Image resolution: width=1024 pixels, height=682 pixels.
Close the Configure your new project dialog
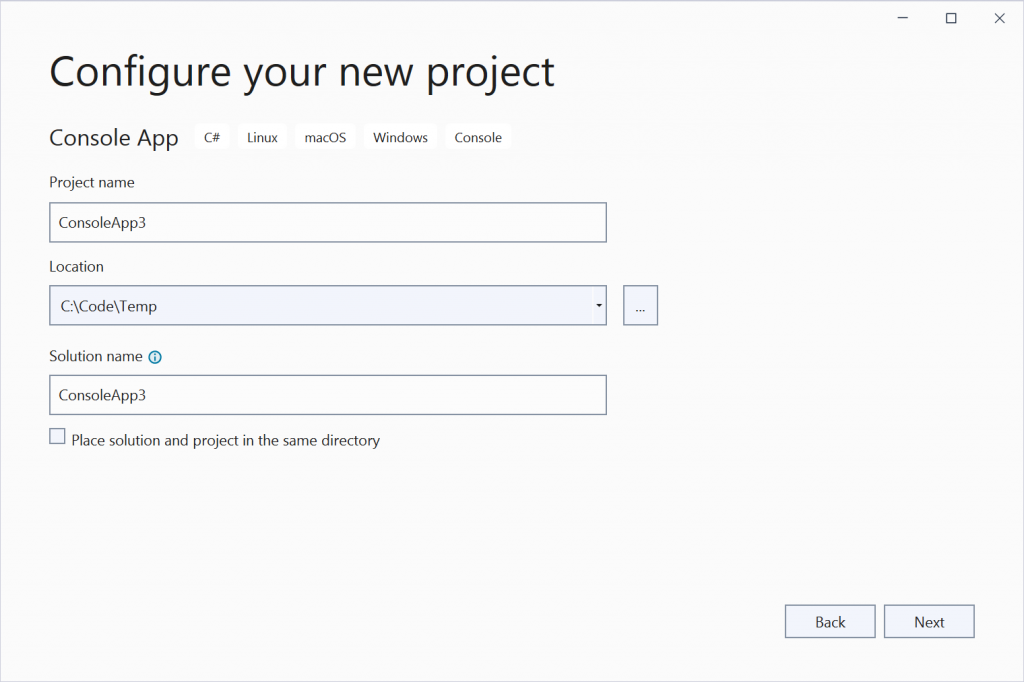coord(999,18)
